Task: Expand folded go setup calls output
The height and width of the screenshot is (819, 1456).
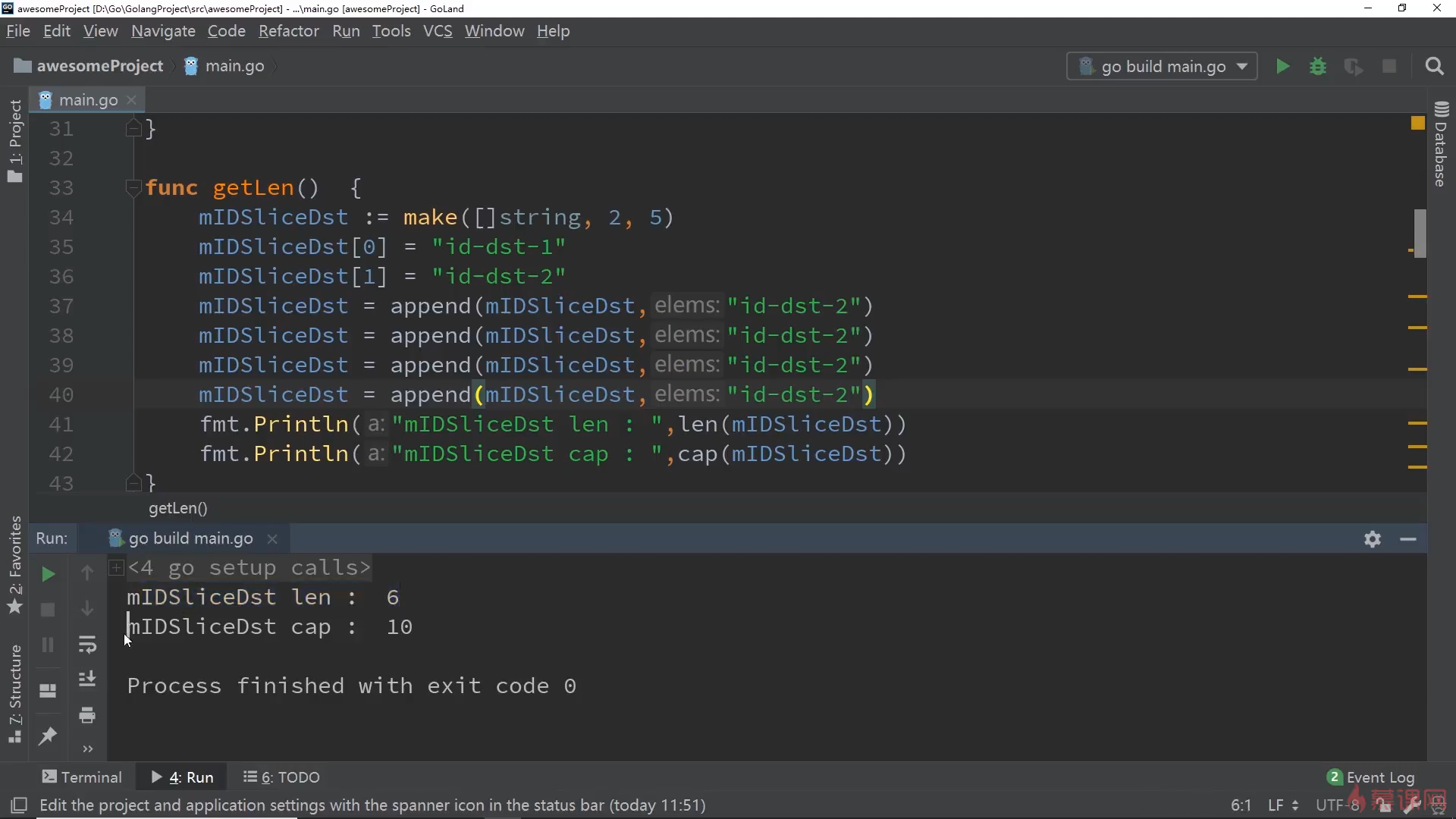Action: click(x=116, y=567)
